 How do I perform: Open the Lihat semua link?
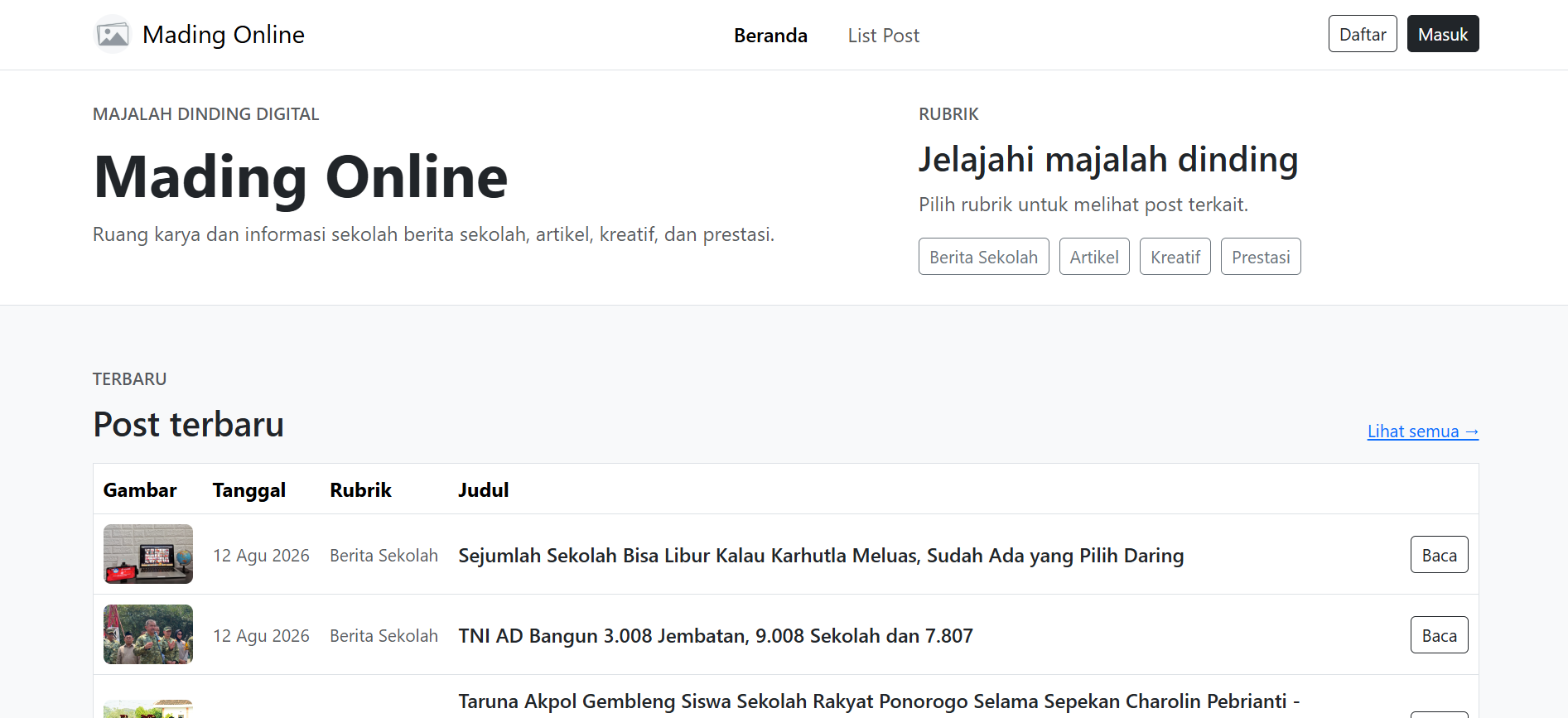click(1423, 431)
